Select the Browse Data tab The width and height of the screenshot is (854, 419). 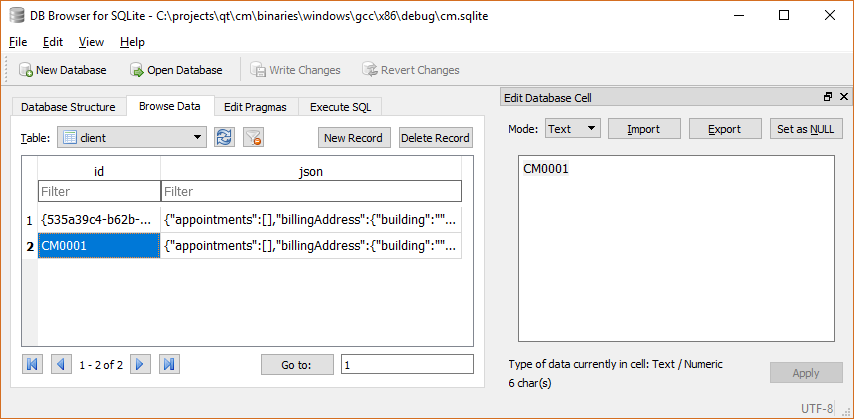click(169, 106)
